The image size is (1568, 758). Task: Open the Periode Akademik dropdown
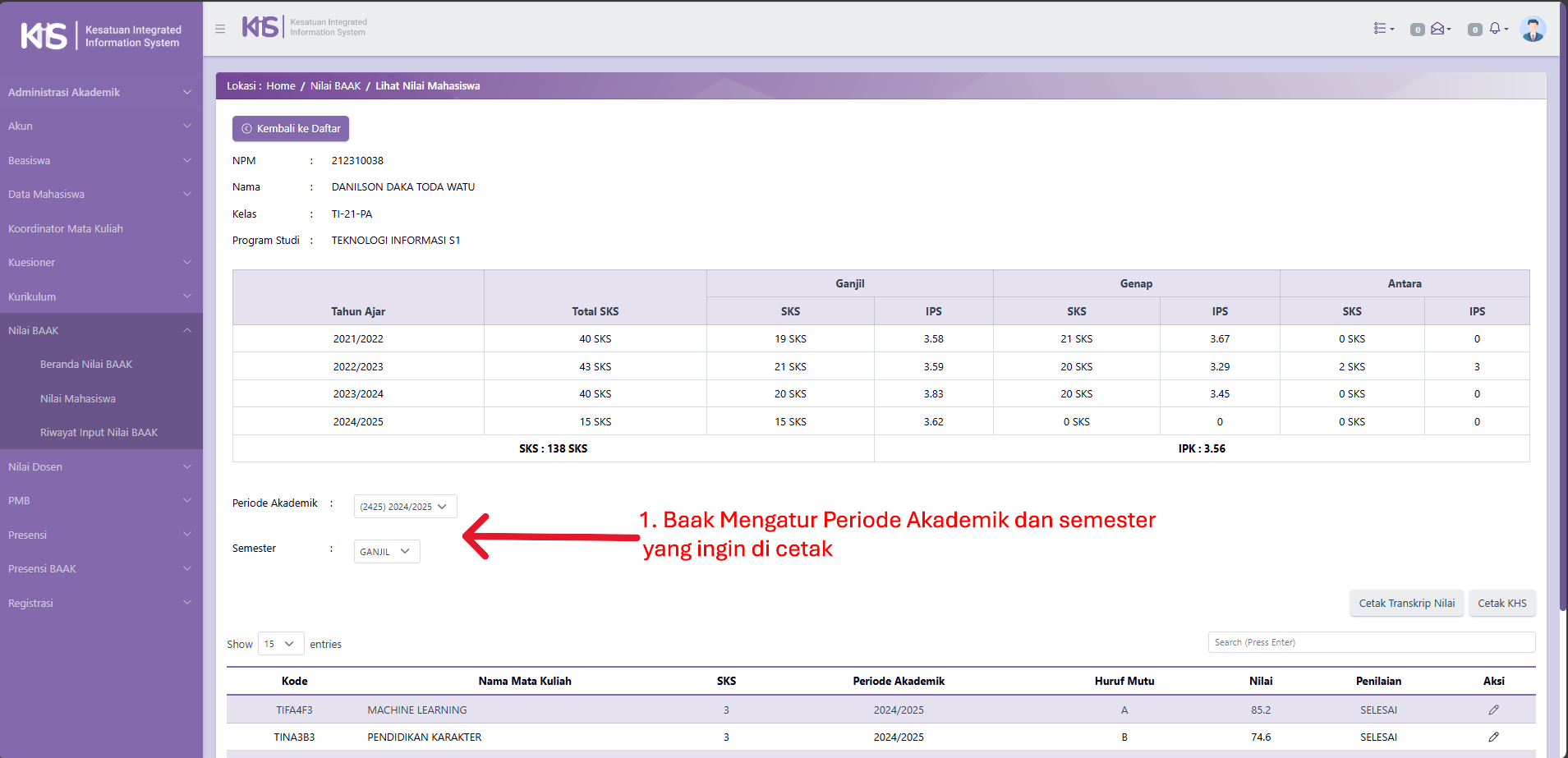coord(405,507)
